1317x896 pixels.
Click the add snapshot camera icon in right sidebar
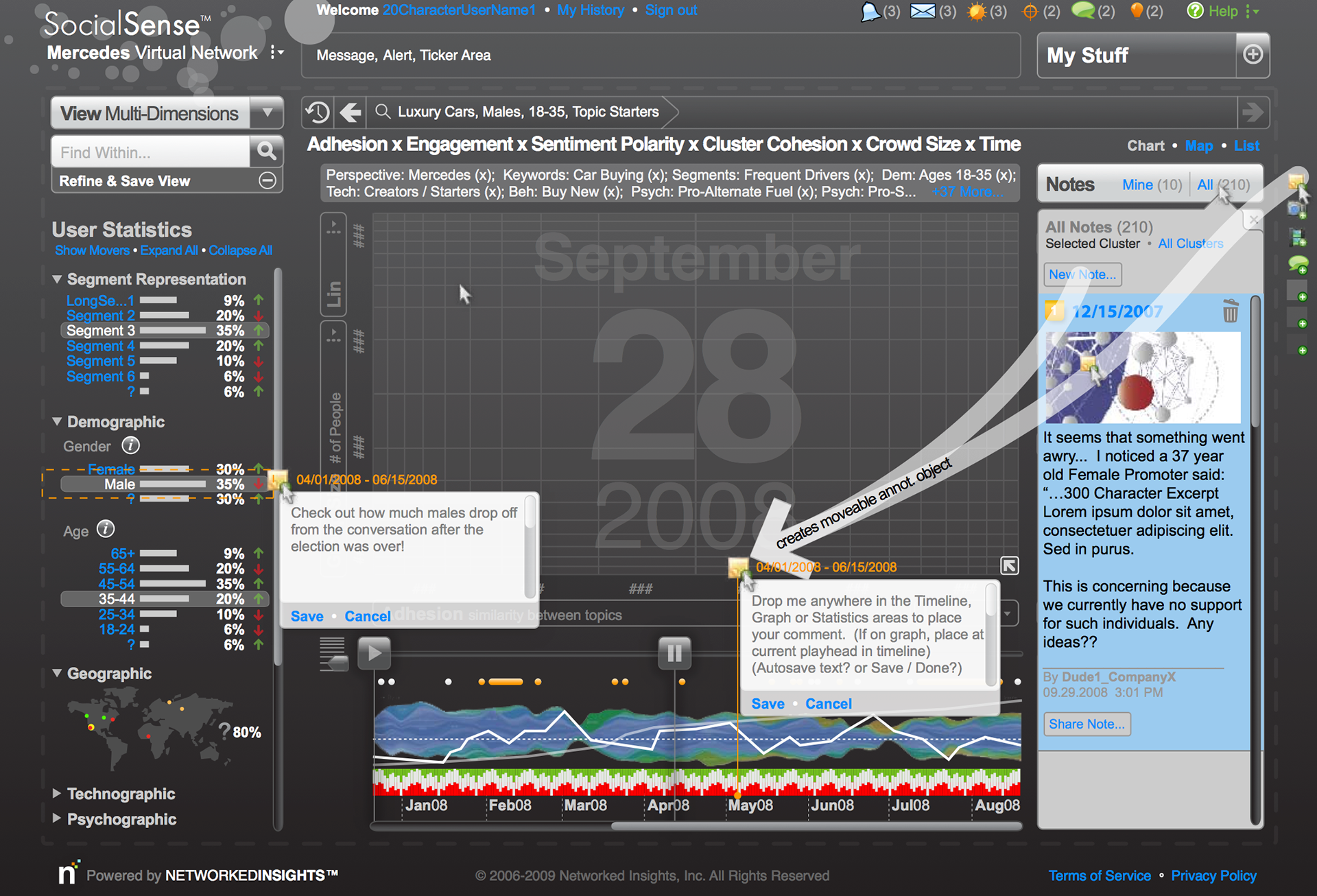click(1297, 210)
